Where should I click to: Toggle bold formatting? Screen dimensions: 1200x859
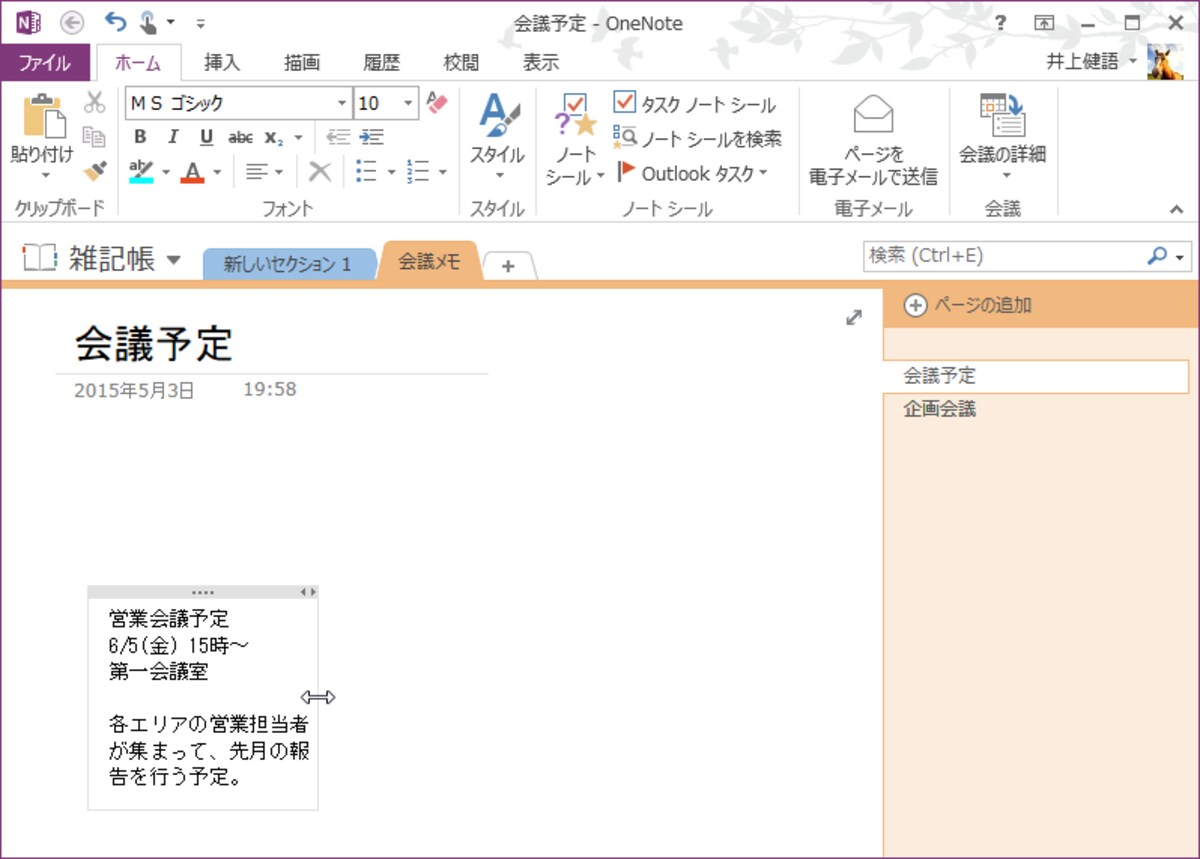tap(140, 137)
